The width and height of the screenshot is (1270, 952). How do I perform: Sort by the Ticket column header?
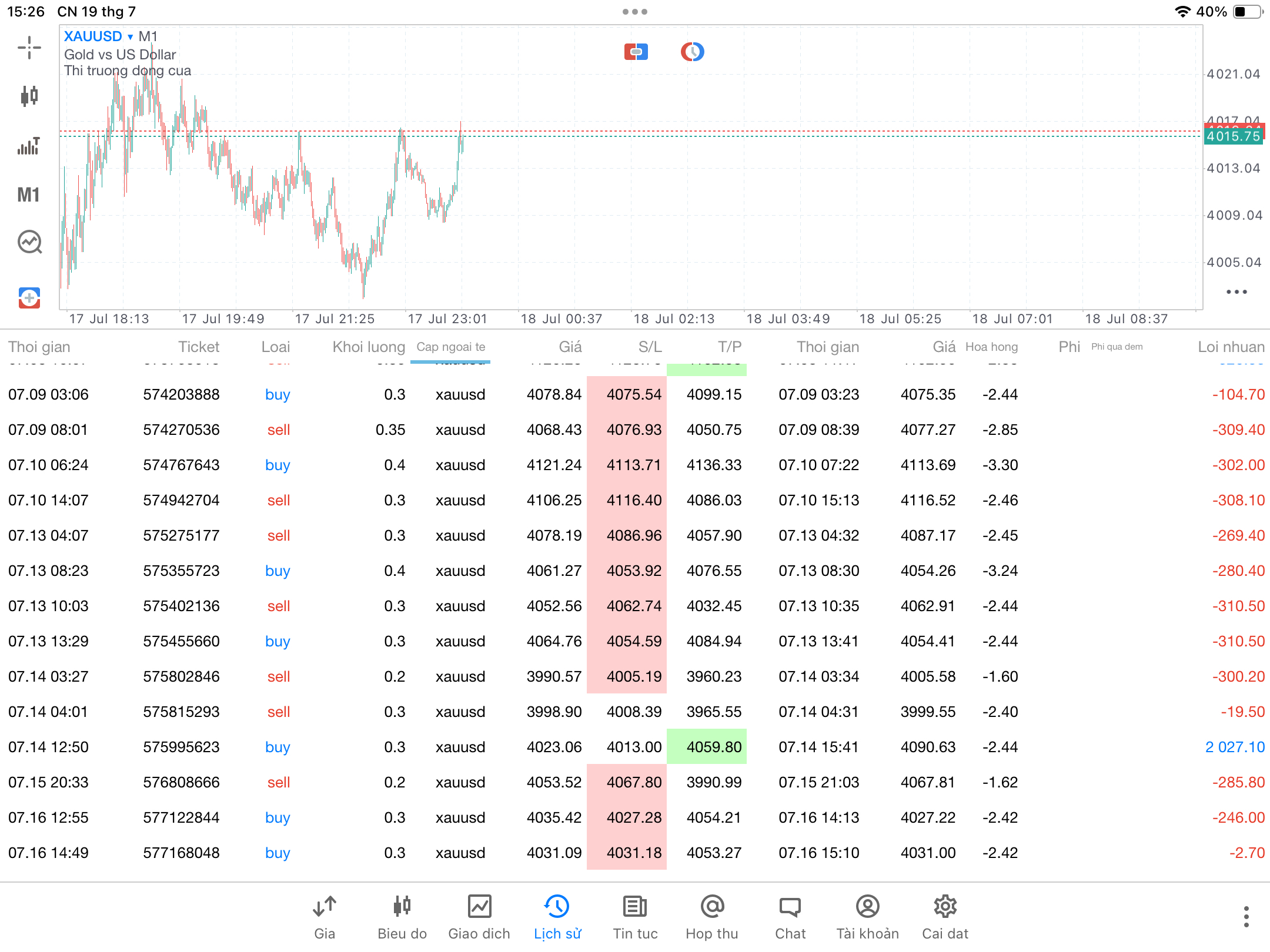[x=199, y=347]
